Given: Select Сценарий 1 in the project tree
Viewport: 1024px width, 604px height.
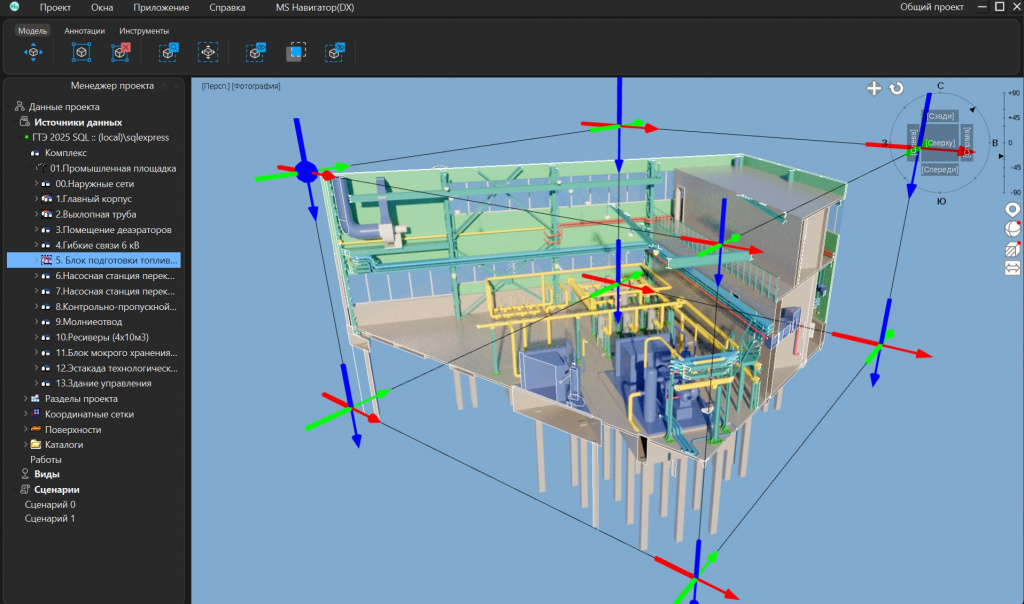Looking at the screenshot, I should coord(50,518).
